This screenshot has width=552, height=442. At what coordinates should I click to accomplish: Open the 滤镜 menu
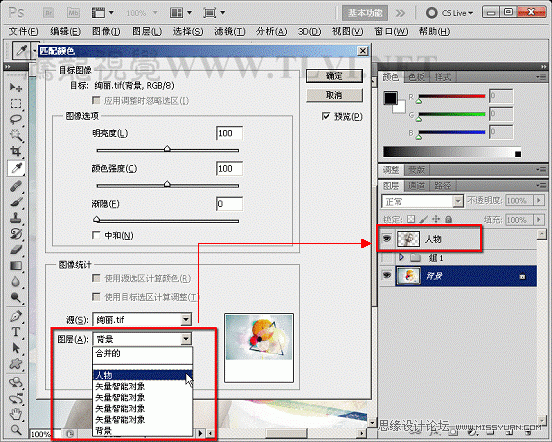pyautogui.click(x=230, y=32)
